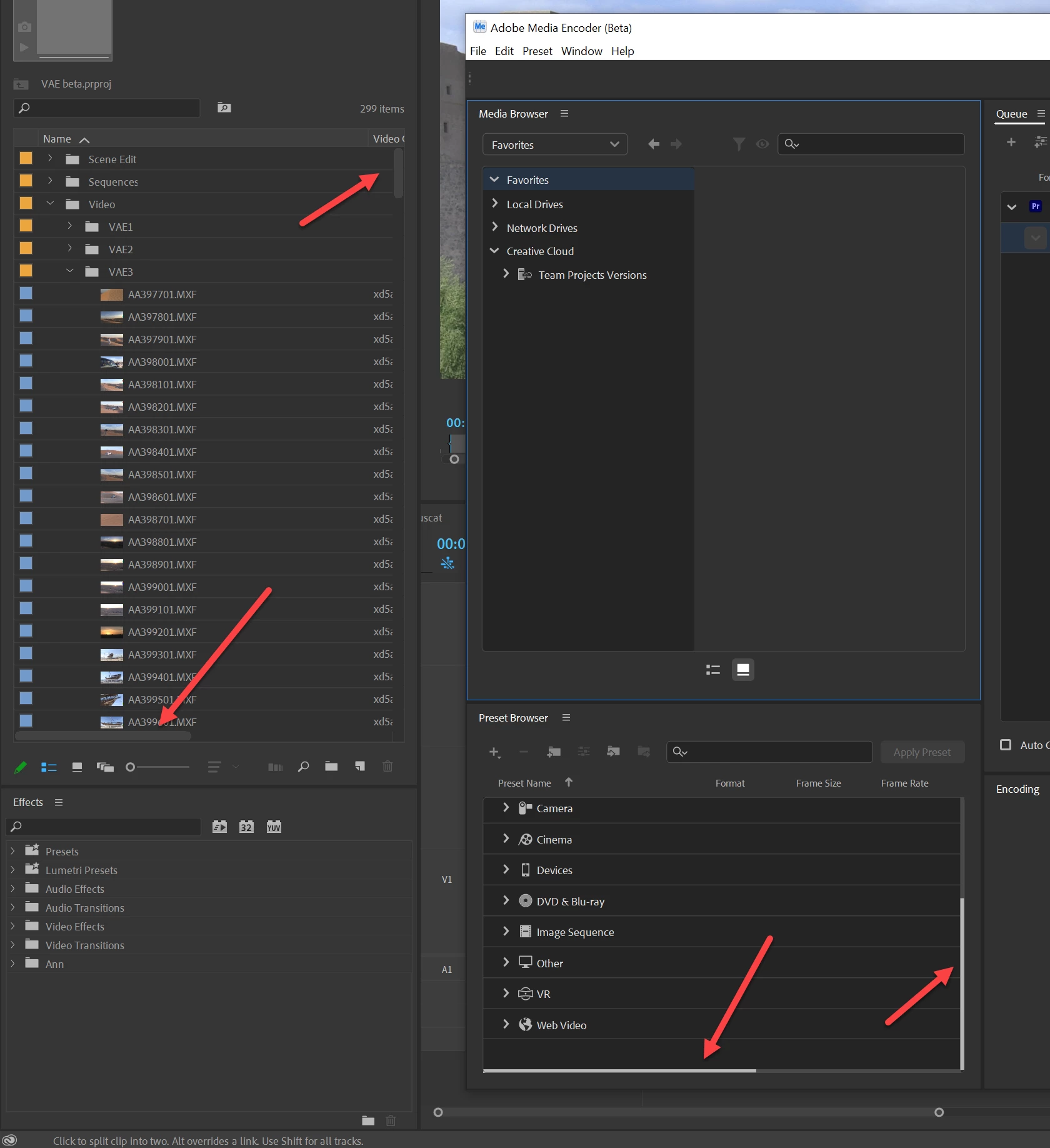Click the Project panel search field
This screenshot has height=1148, width=1050.
(106, 108)
